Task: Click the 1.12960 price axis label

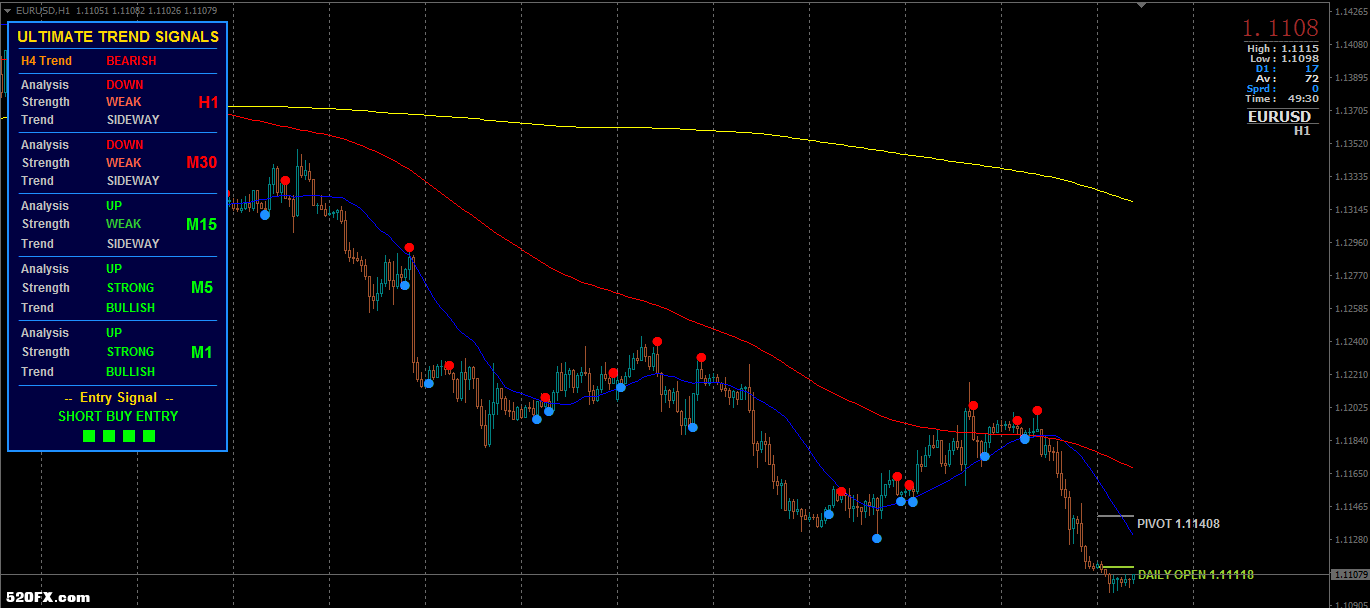Action: 1351,243
